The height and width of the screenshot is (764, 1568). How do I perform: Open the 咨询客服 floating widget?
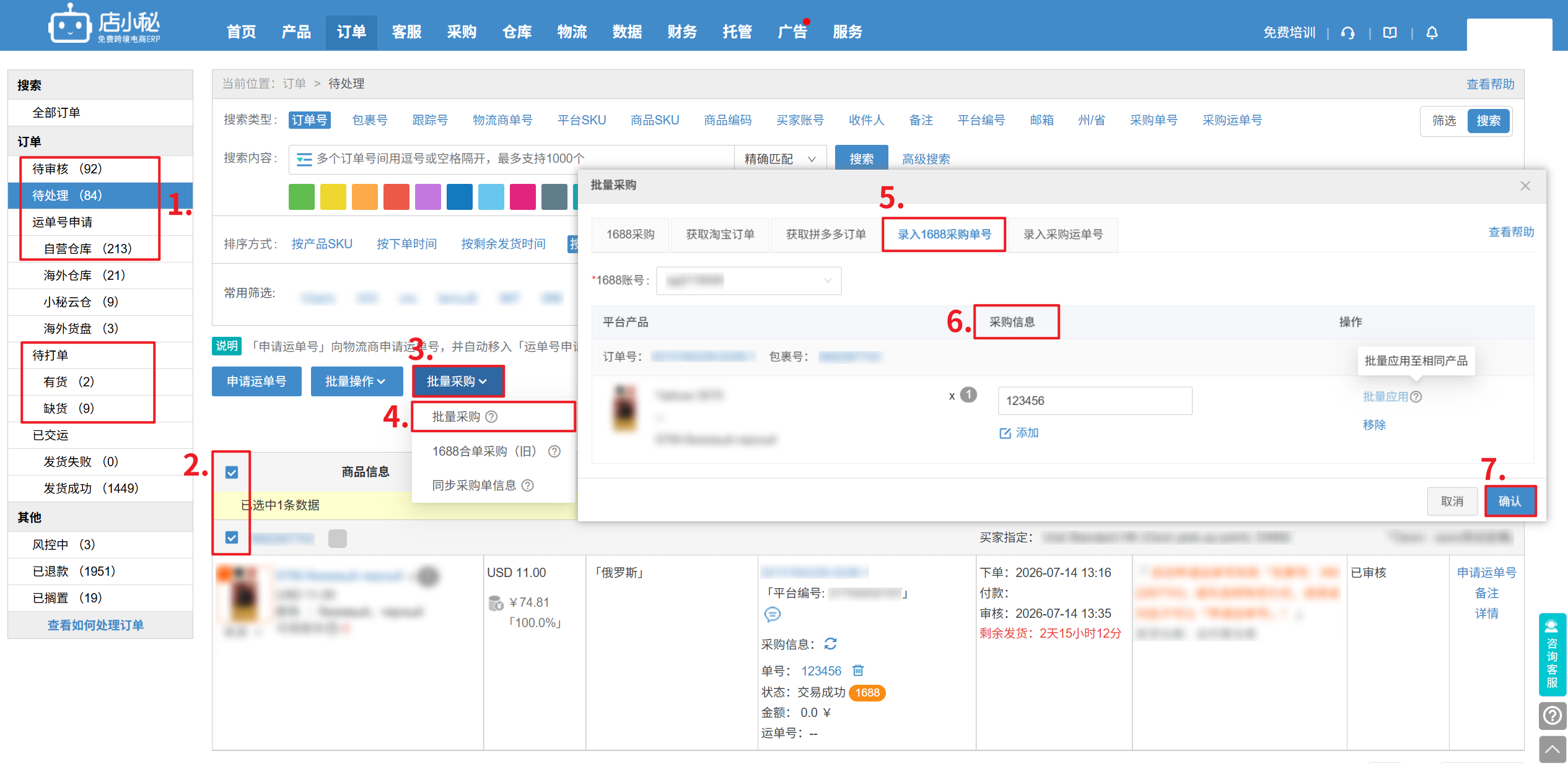1552,654
